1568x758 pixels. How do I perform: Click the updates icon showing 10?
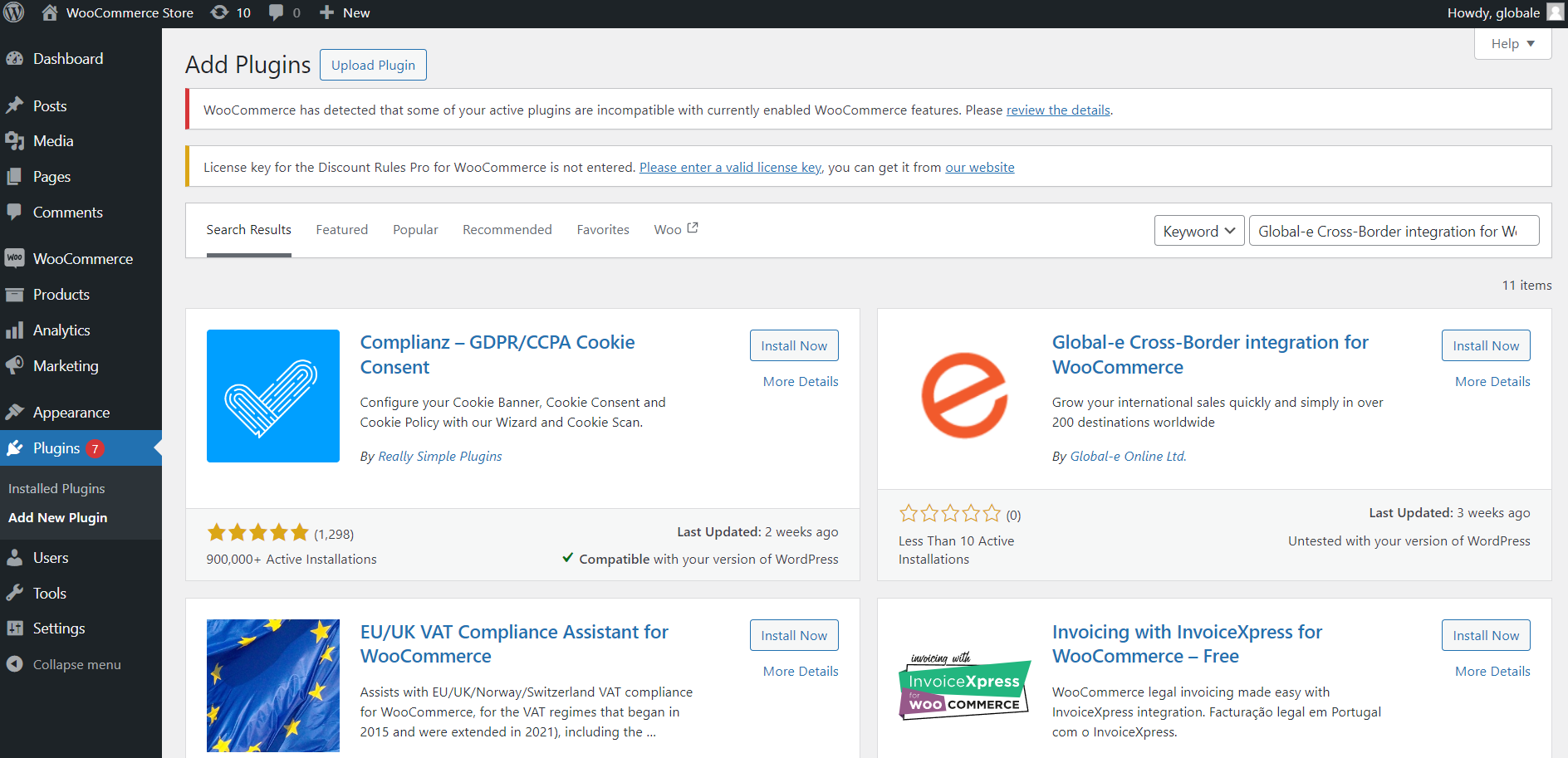(x=219, y=12)
